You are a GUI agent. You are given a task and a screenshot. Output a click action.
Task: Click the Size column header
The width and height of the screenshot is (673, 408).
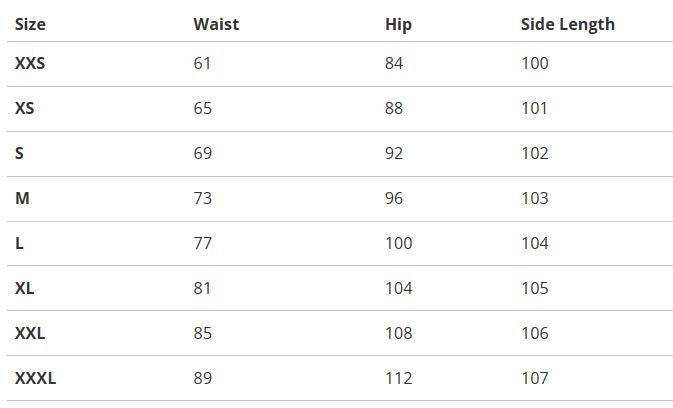(x=30, y=24)
